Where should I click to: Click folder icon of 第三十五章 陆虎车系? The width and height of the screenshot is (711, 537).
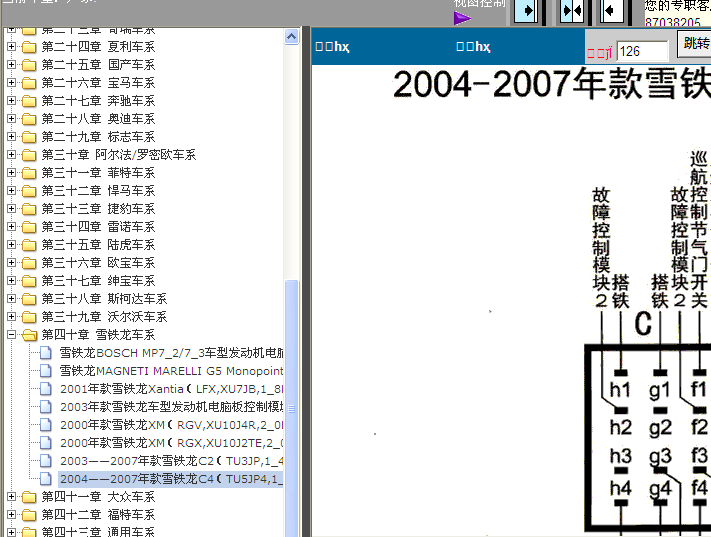point(29,245)
